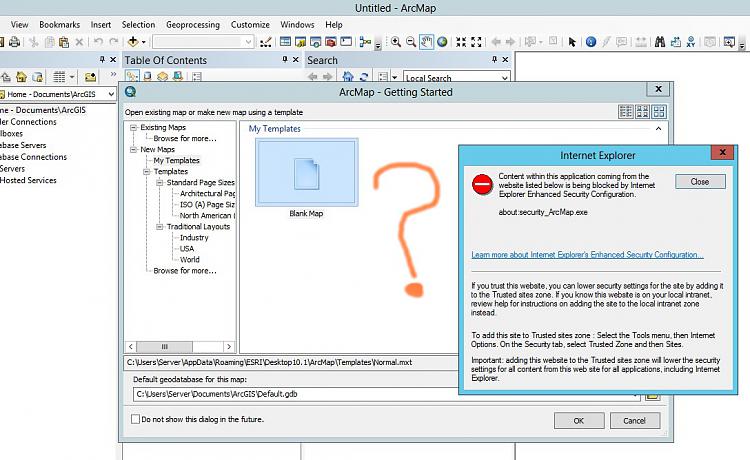The width and height of the screenshot is (750, 460).
Task: Select List By Selection icon
Action: click(x=178, y=77)
